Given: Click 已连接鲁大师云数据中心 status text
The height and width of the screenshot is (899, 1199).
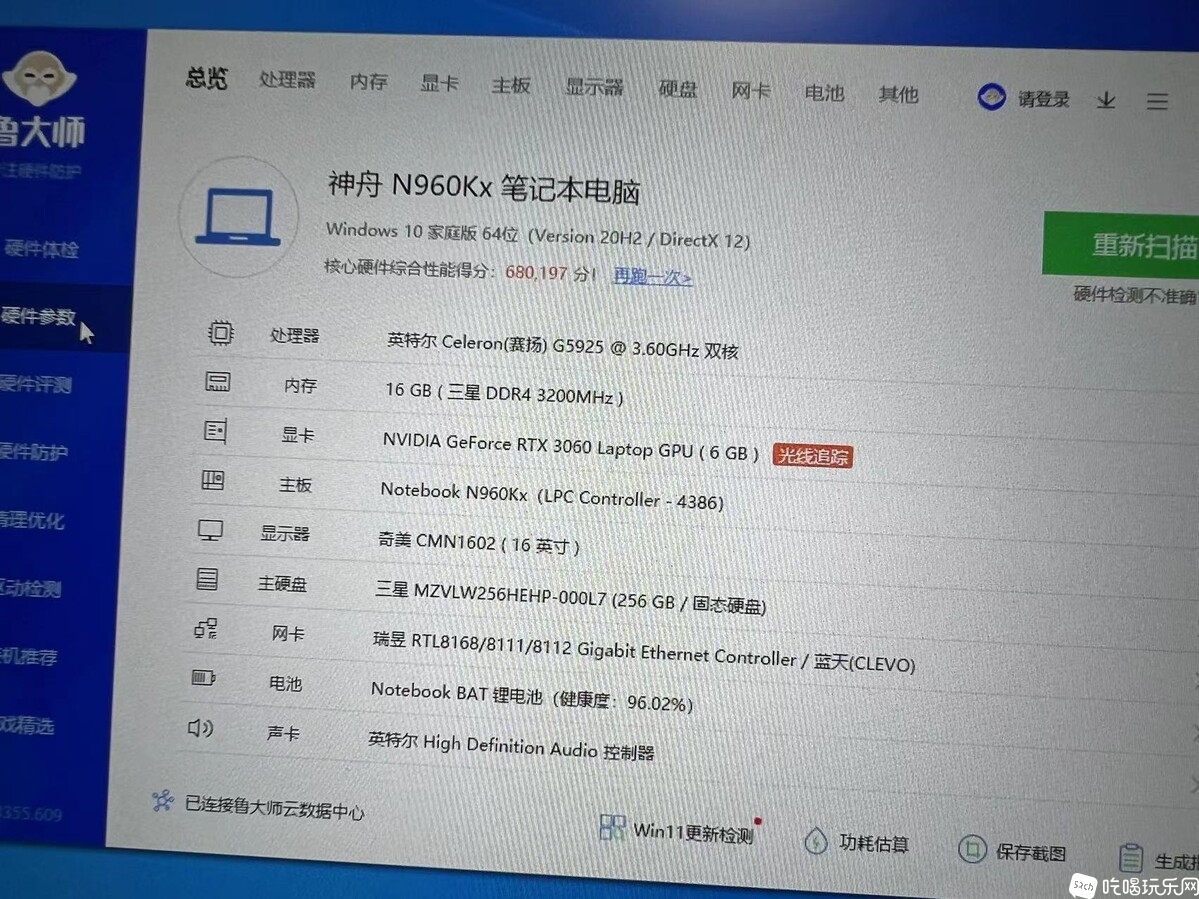Looking at the screenshot, I should [x=275, y=807].
